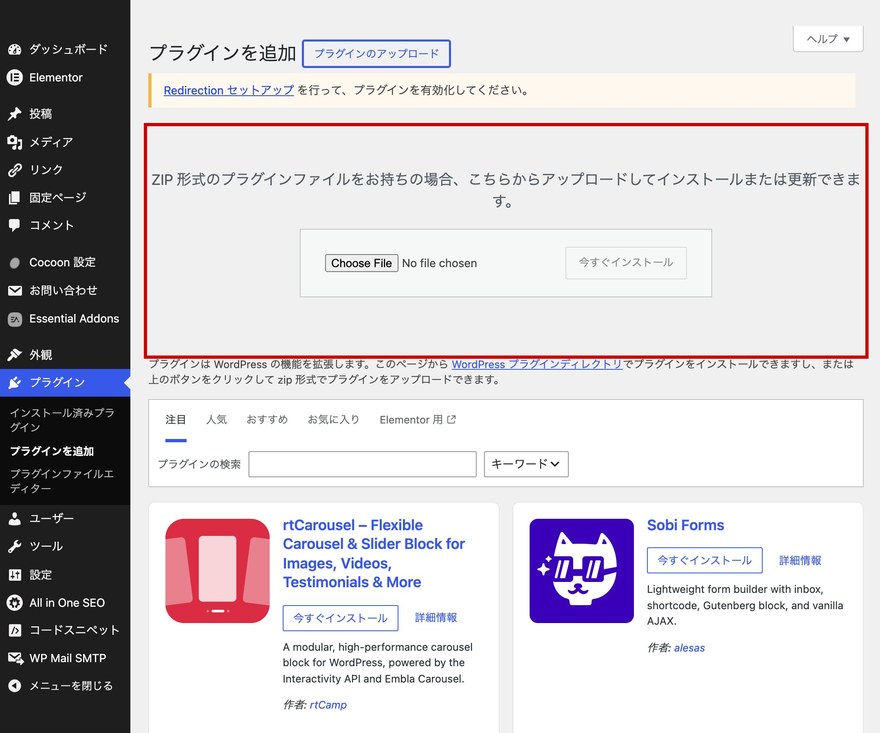880x733 pixels.
Task: Open the Redirection セットアップ link
Action: coord(228,90)
